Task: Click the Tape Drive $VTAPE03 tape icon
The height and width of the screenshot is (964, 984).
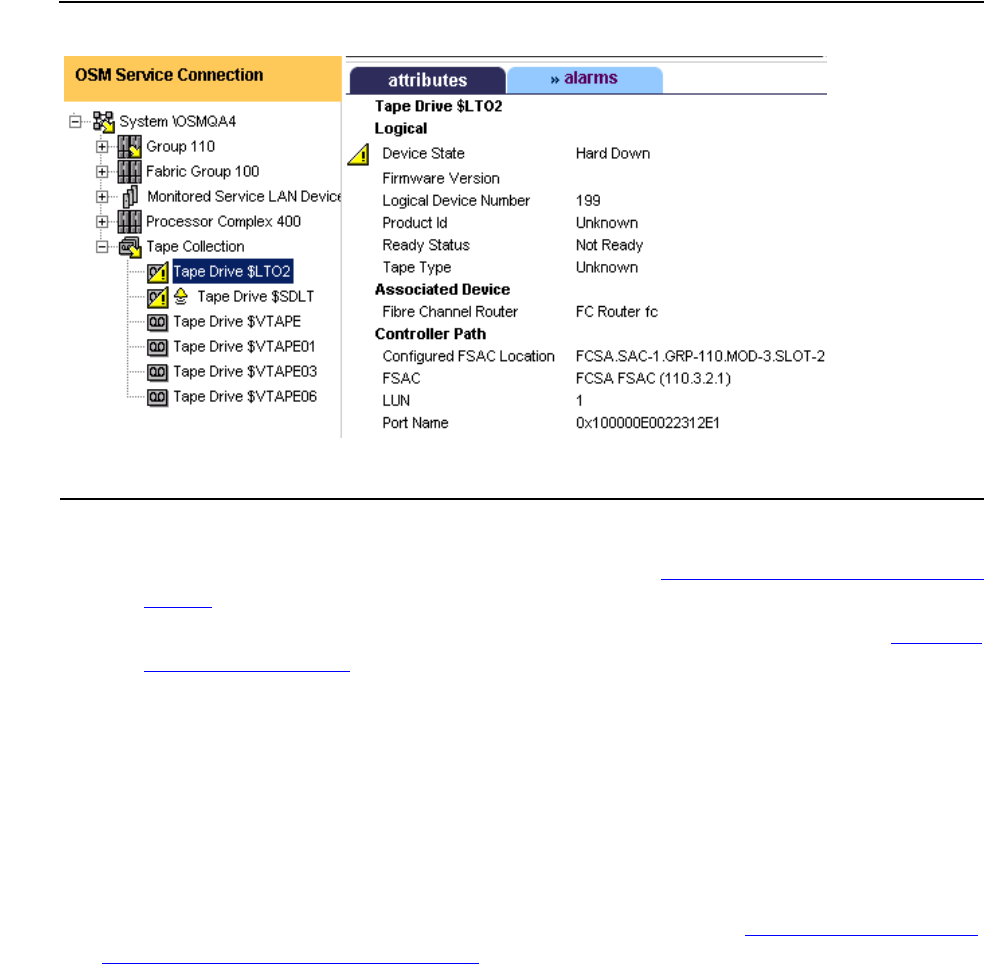Action: tap(158, 372)
